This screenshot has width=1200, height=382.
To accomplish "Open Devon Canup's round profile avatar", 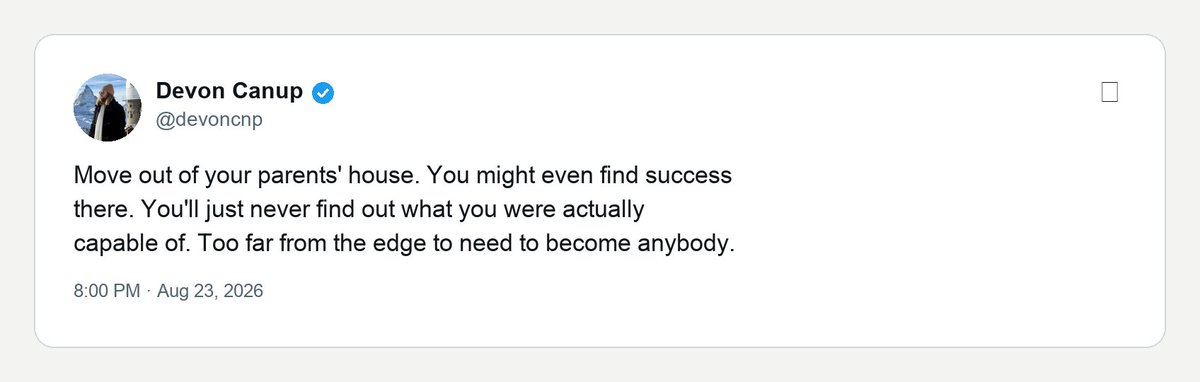I will point(108,107).
